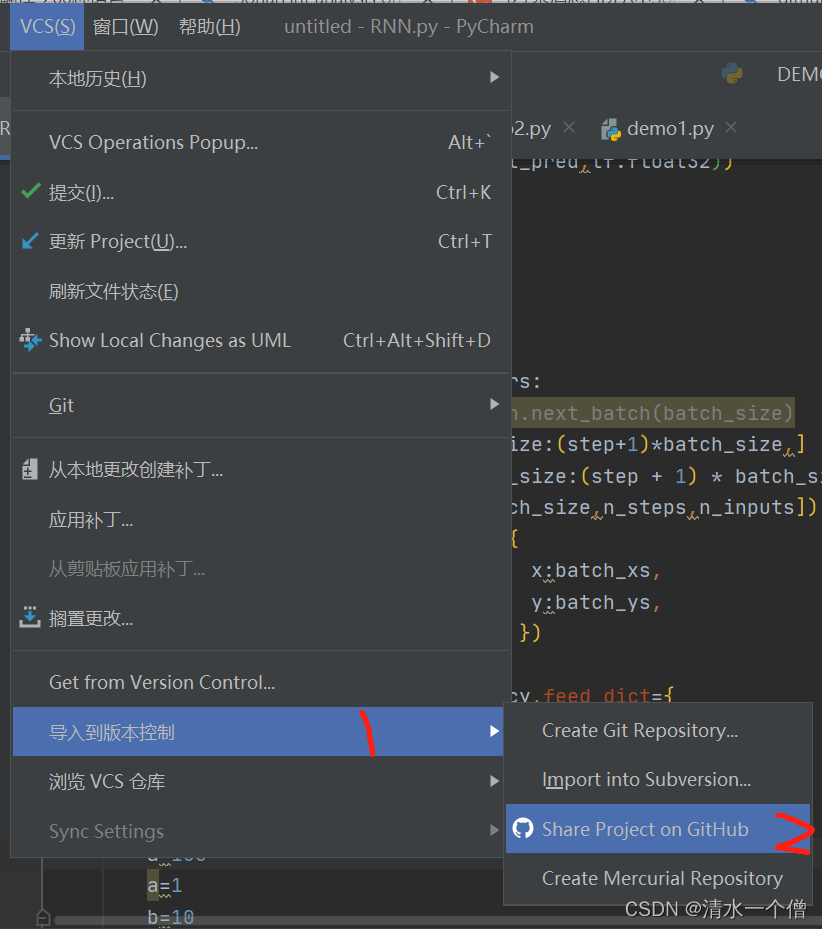Expand the 浏览 VCS 仓库 submenu arrow
The width and height of the screenshot is (822, 929).
coord(494,781)
